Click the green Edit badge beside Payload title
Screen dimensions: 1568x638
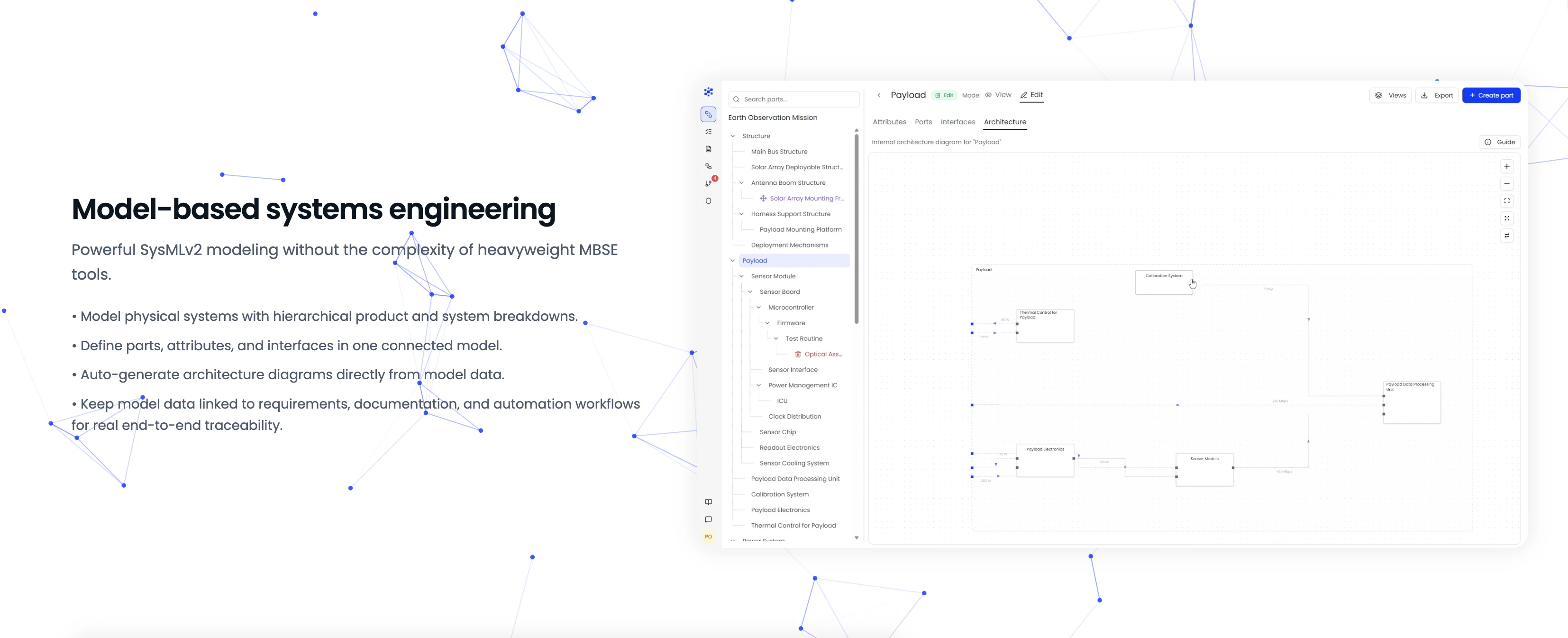pos(944,96)
